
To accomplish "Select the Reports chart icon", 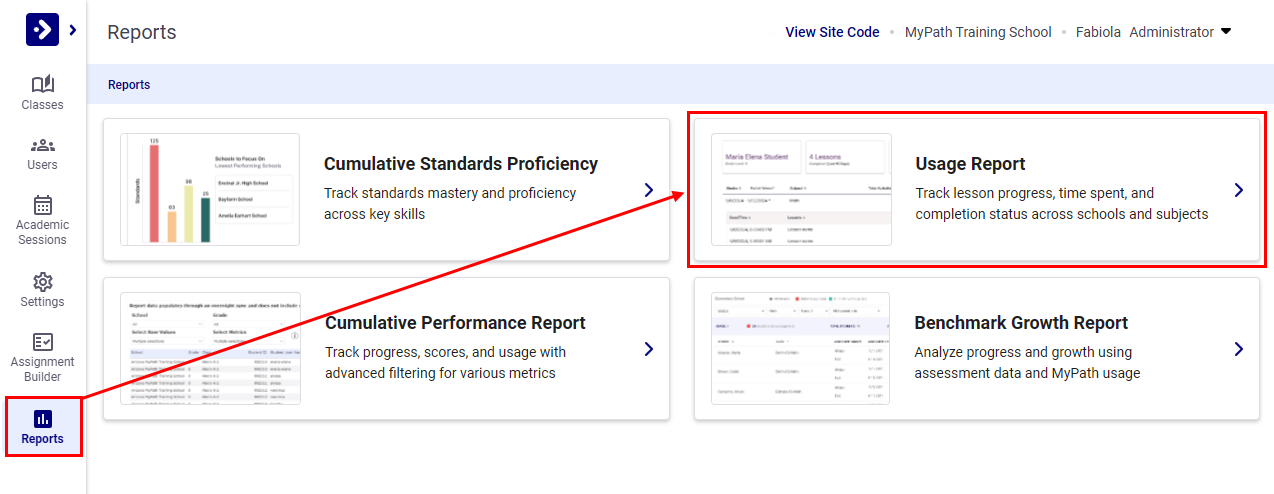I will pyautogui.click(x=43, y=418).
